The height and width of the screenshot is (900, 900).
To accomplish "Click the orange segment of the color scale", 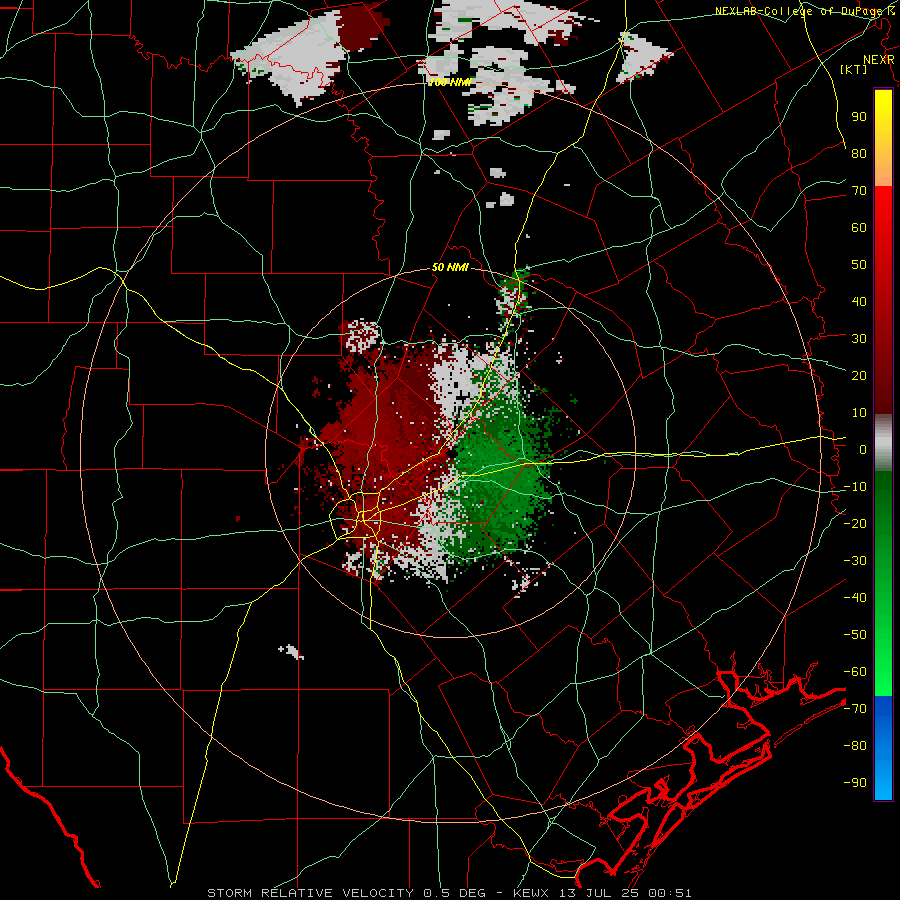I will point(883,170).
